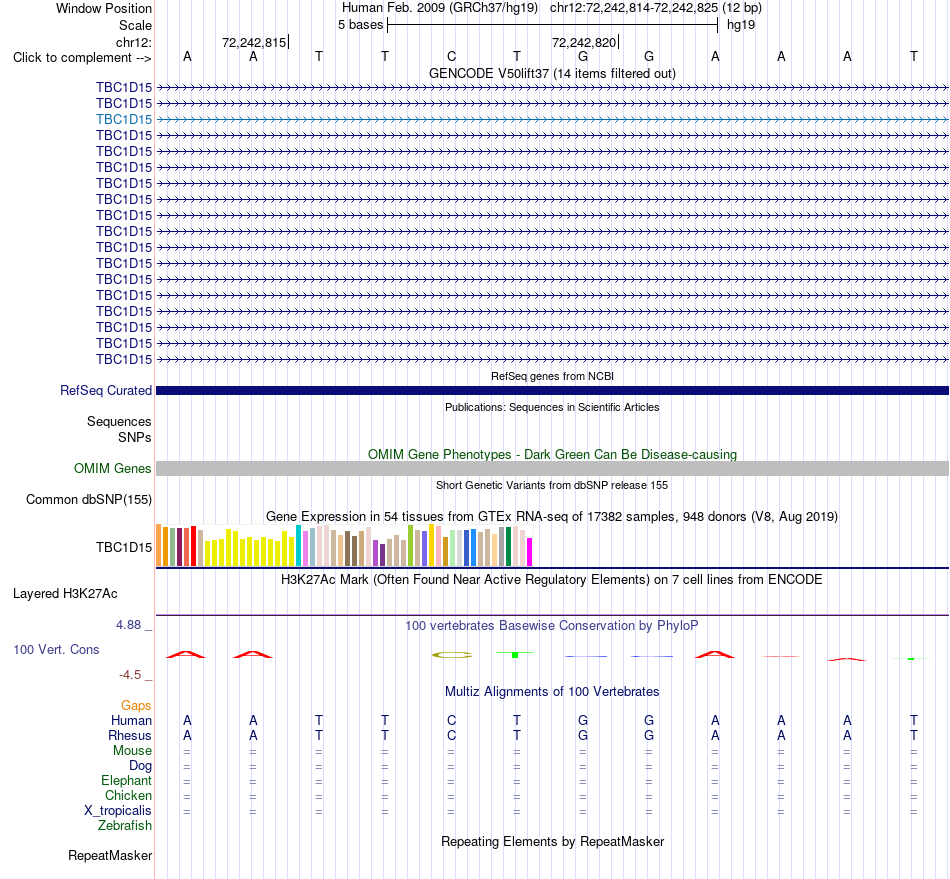Select the Zebrafish species label
Screen dimensions: 950x879
[x=125, y=826]
